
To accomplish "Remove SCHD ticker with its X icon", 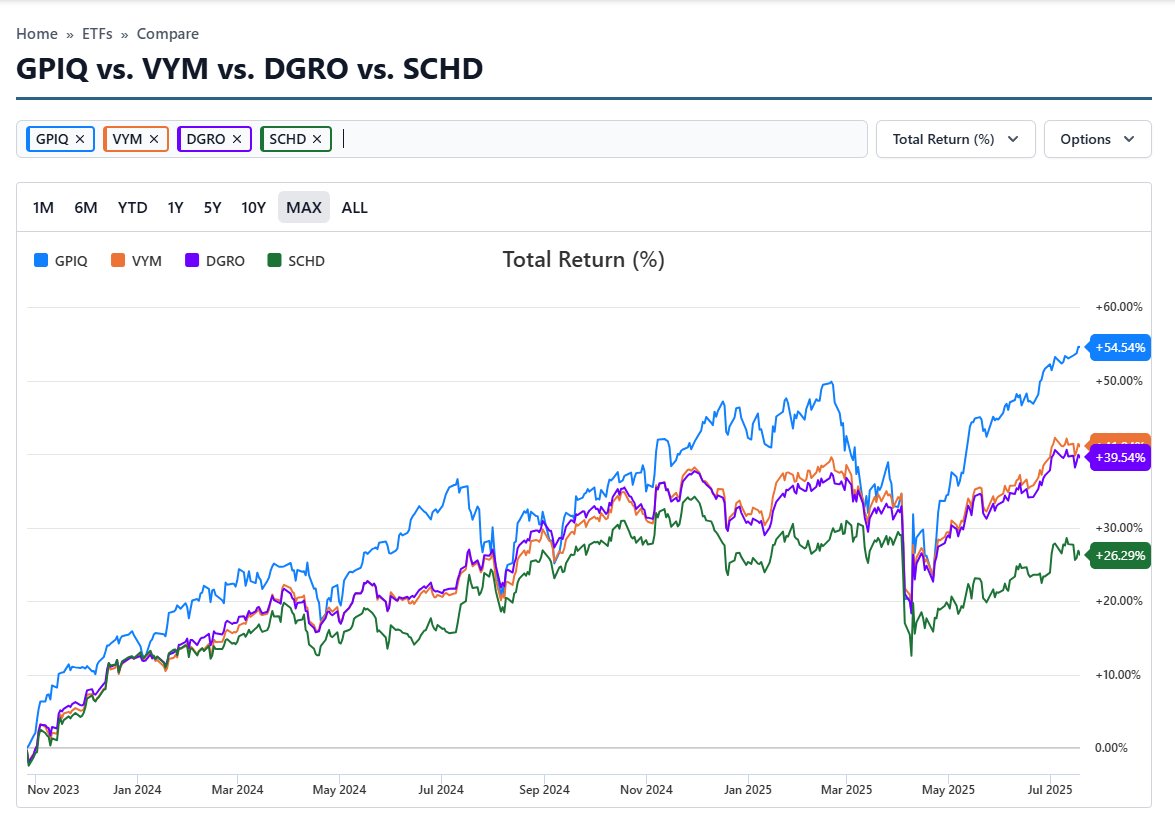I will 317,139.
